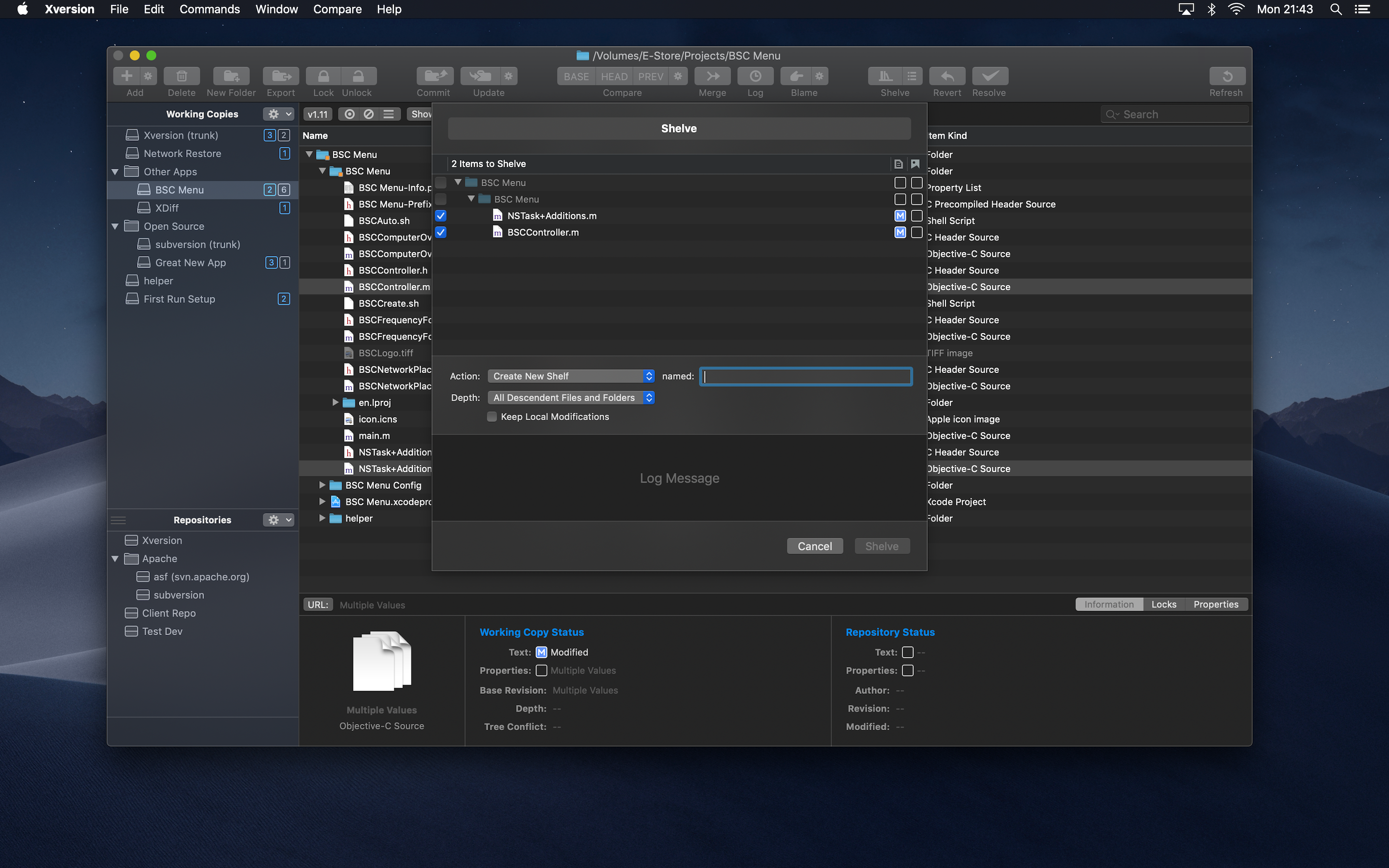Compare against HEAD revision button

coord(613,76)
